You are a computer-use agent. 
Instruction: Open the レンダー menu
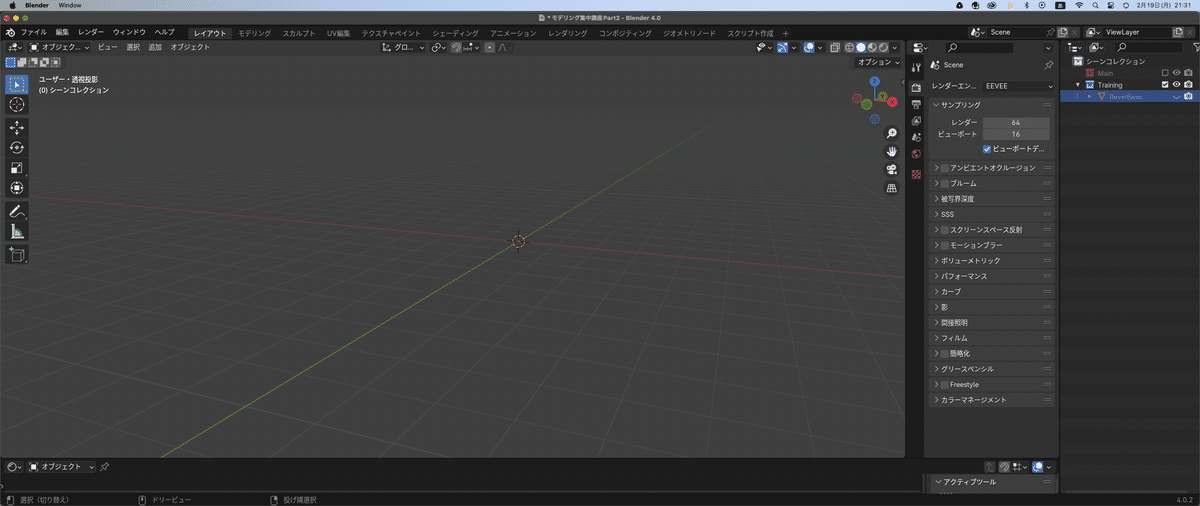click(90, 33)
